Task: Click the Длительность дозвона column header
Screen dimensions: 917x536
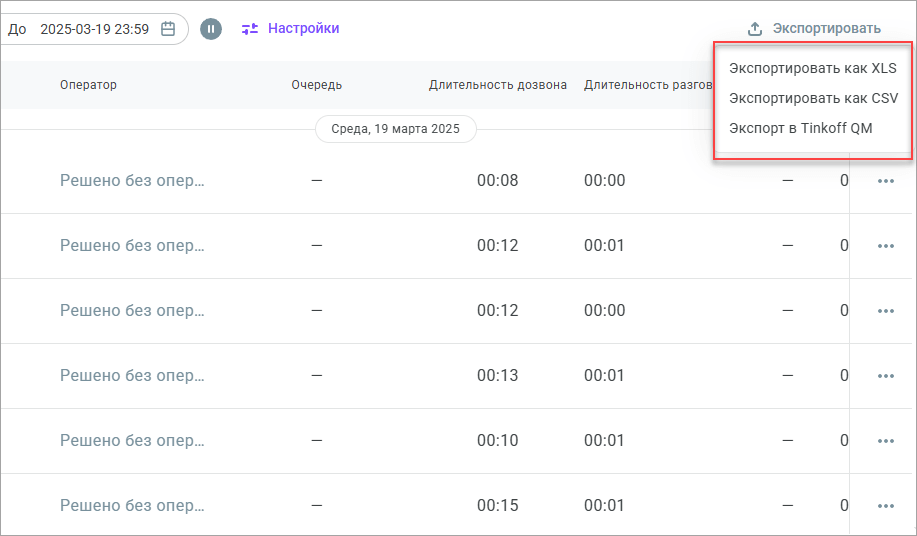Action: 498,85
